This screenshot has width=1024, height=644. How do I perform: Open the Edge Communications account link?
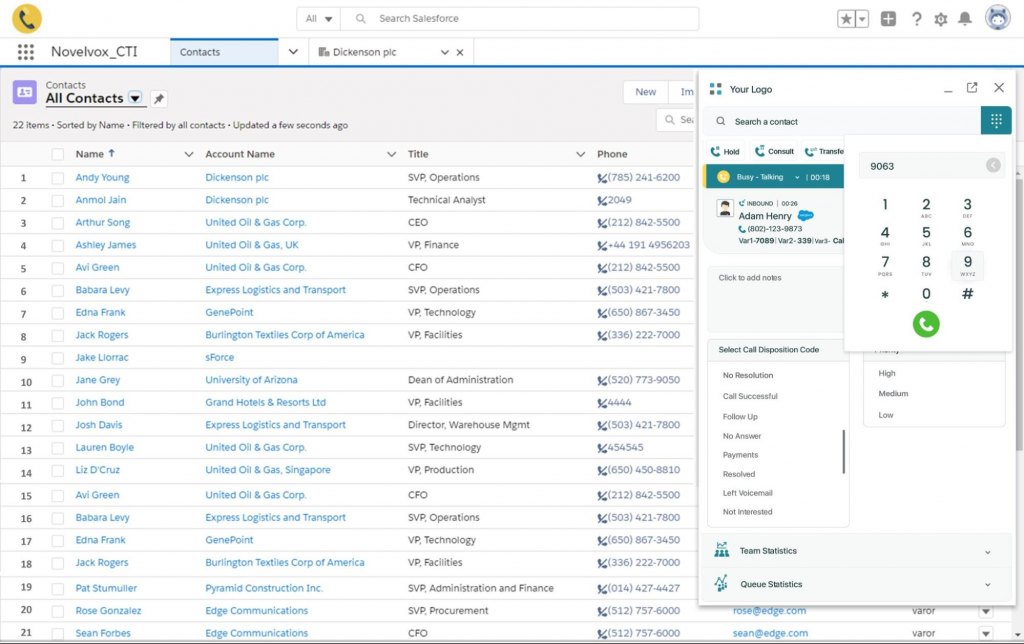coord(256,610)
